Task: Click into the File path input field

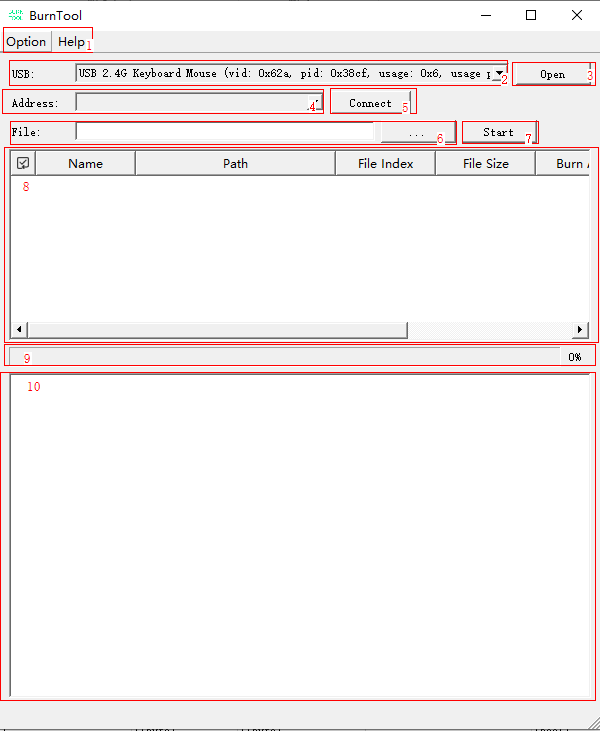Action: click(225, 132)
